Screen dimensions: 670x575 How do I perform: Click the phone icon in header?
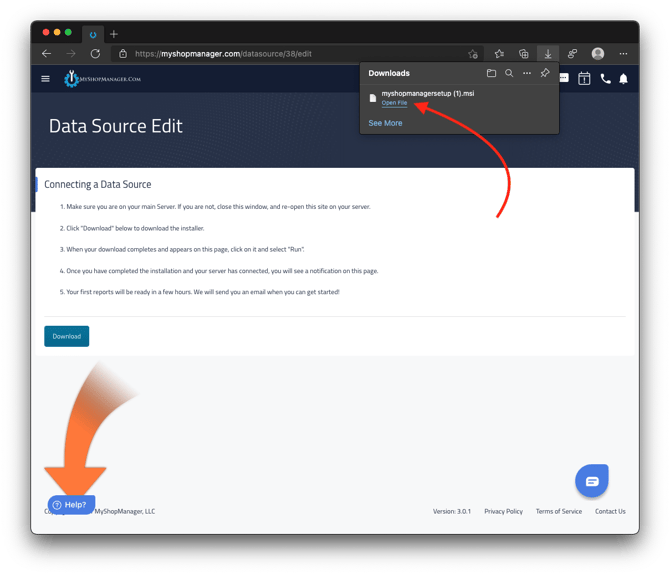605,79
